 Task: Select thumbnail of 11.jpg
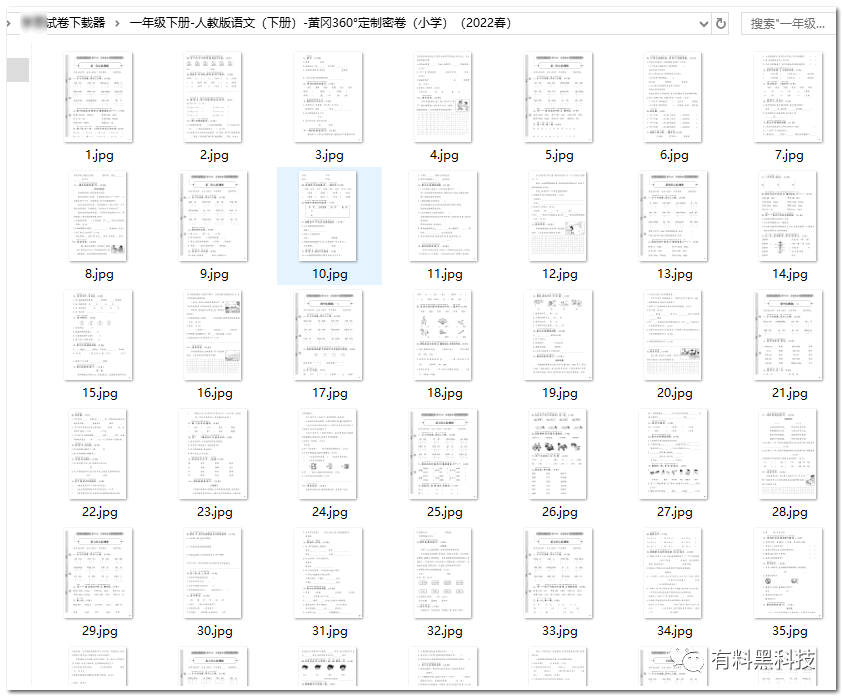pyautogui.click(x=444, y=216)
